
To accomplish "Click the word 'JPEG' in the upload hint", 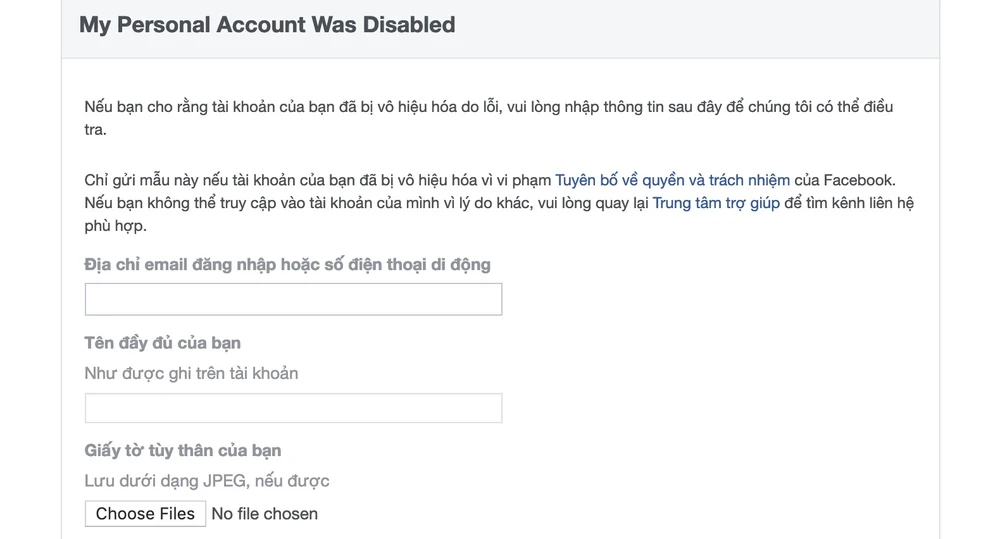I will point(225,481).
